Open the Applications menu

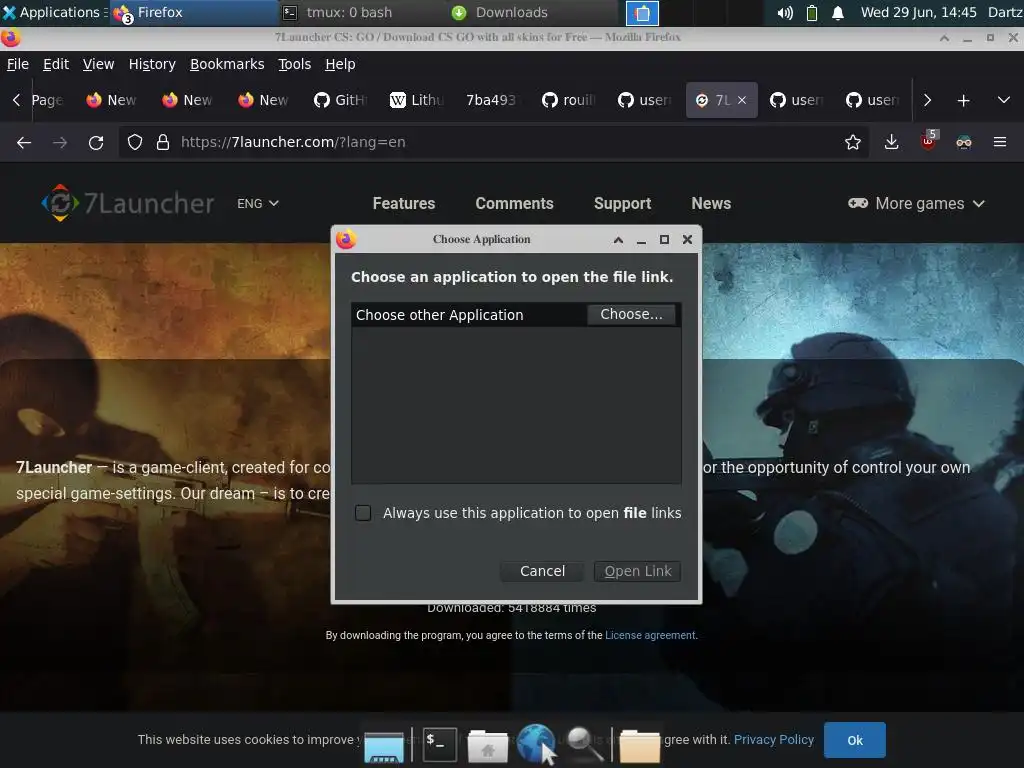54,12
